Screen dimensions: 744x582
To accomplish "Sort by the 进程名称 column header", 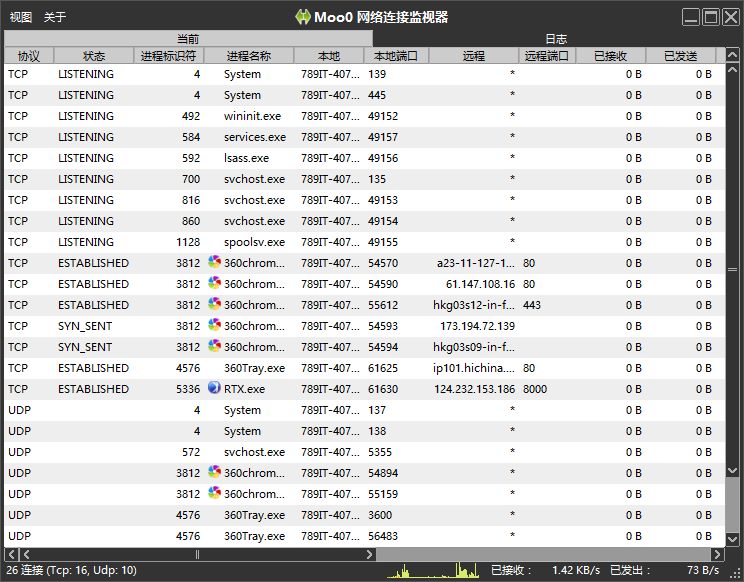I will tap(249, 56).
